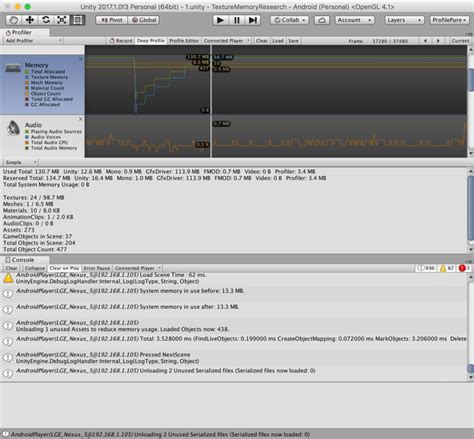Open the Layers dropdown

pos(404,20)
